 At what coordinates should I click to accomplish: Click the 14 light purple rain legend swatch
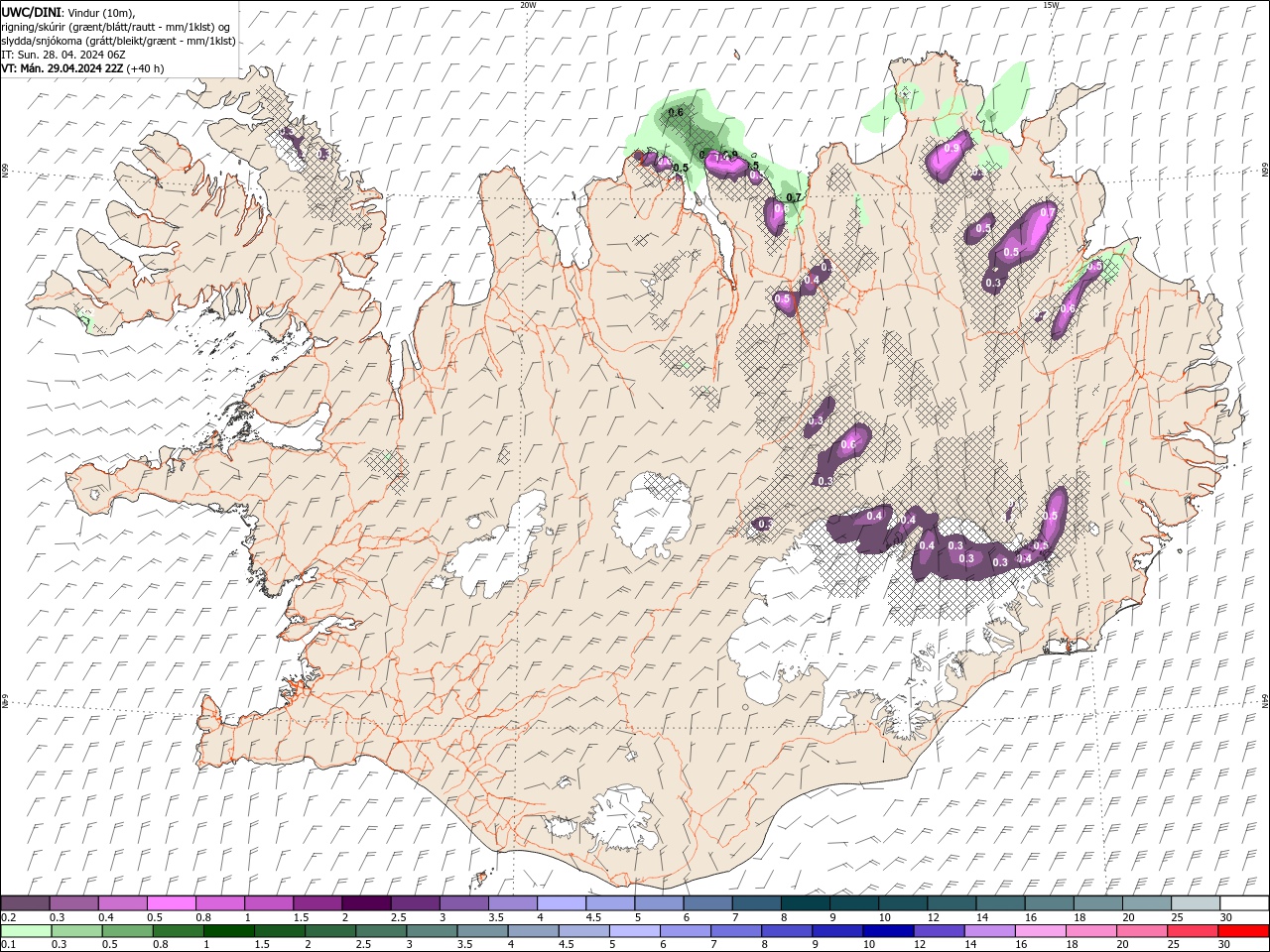[989, 930]
